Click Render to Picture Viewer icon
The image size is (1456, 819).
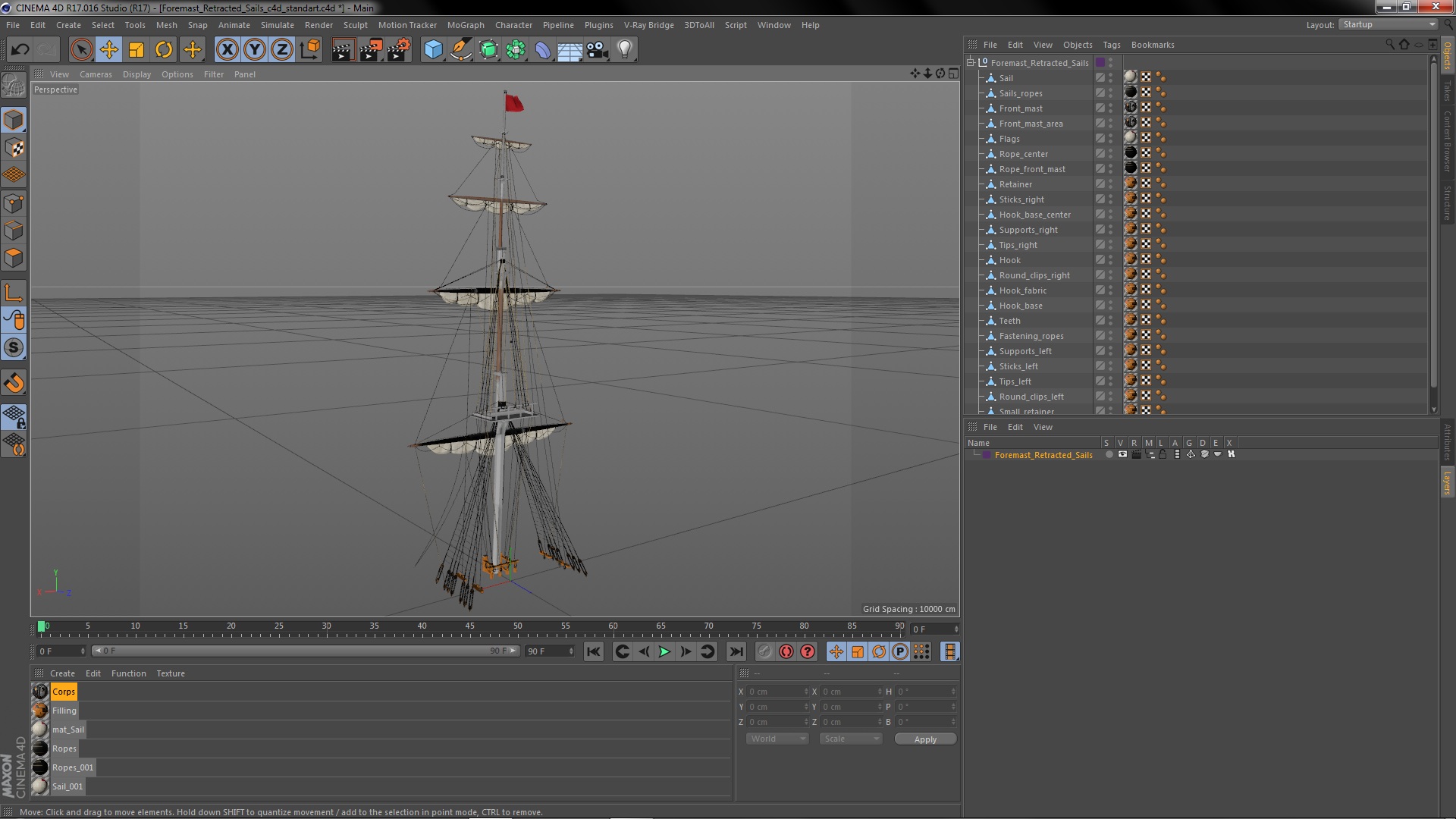(x=371, y=50)
